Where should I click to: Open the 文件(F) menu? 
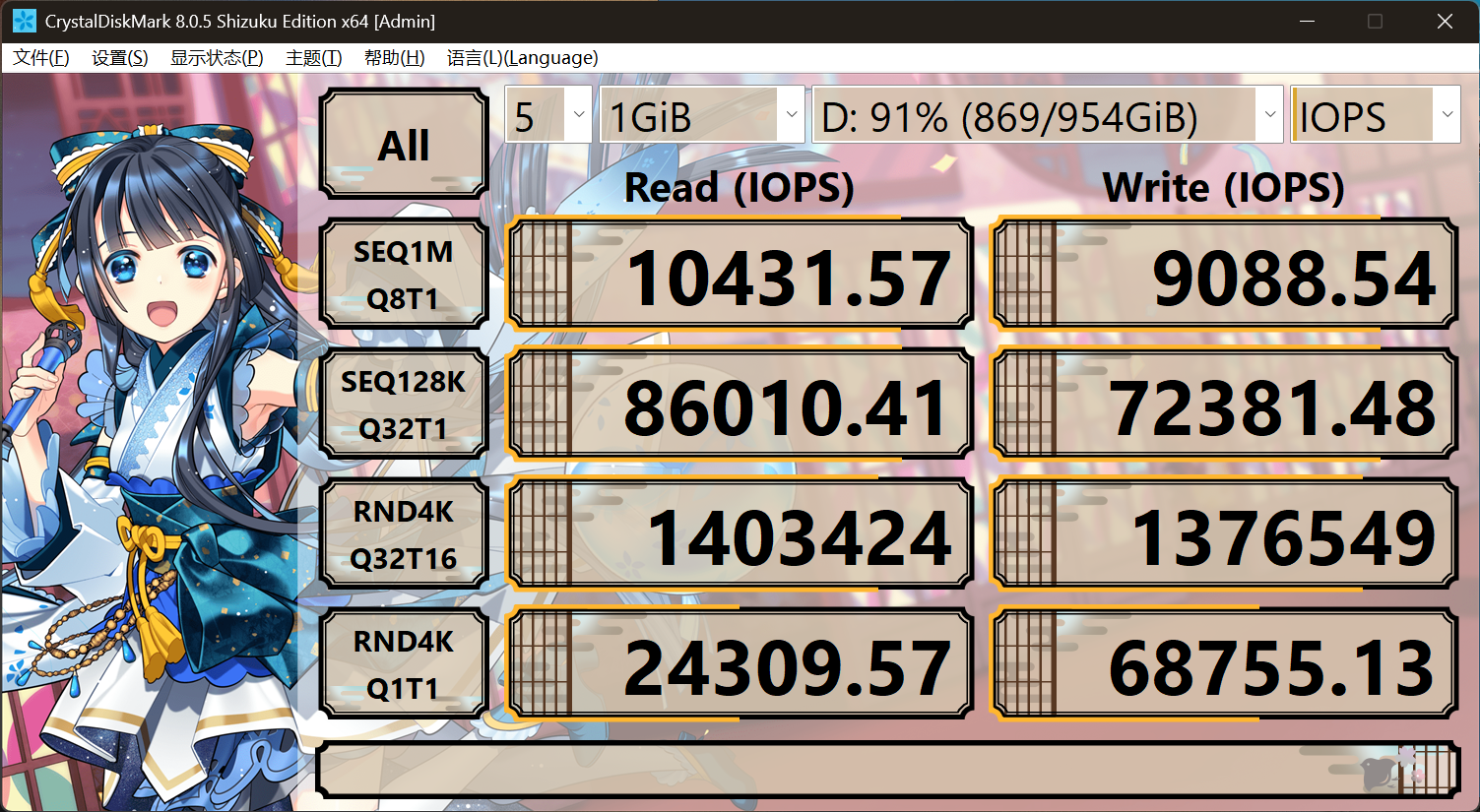(41, 58)
